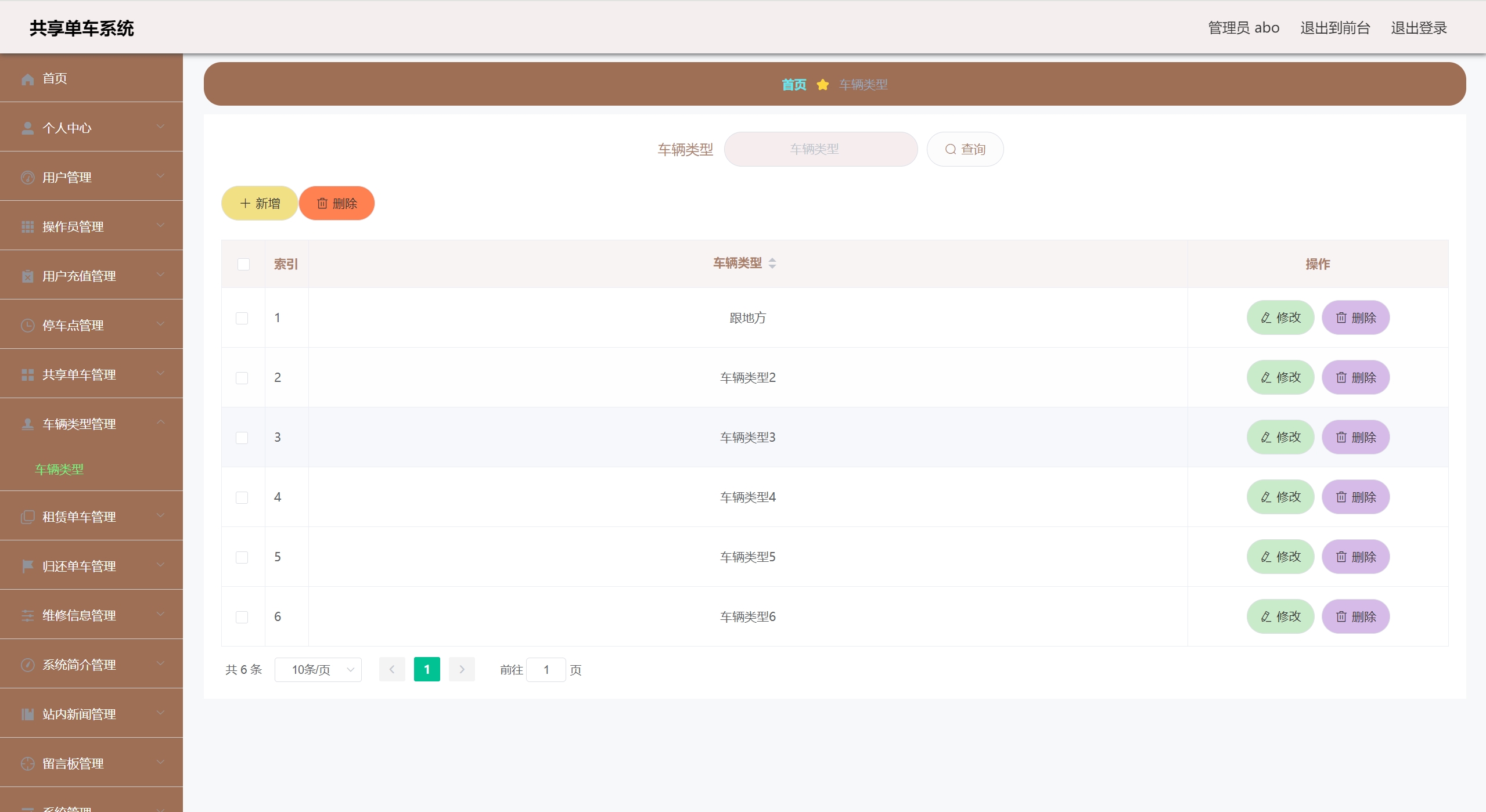Select the 车辆类型 submenu item
This screenshot has width=1486, height=812.
point(59,469)
